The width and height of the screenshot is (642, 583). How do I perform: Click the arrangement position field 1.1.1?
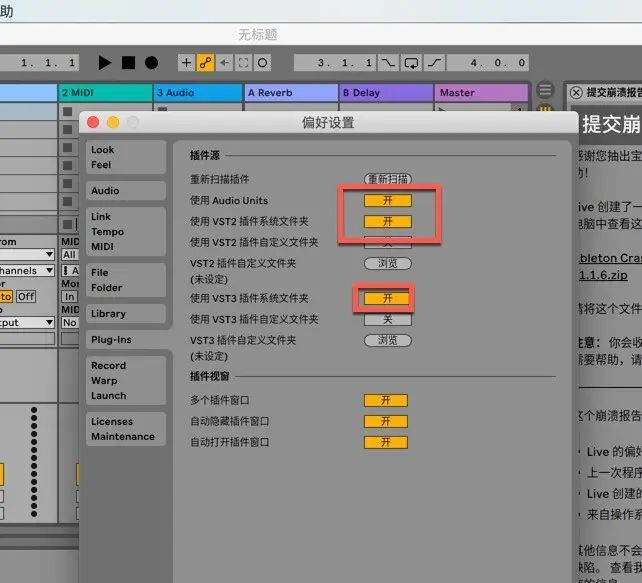(39, 63)
